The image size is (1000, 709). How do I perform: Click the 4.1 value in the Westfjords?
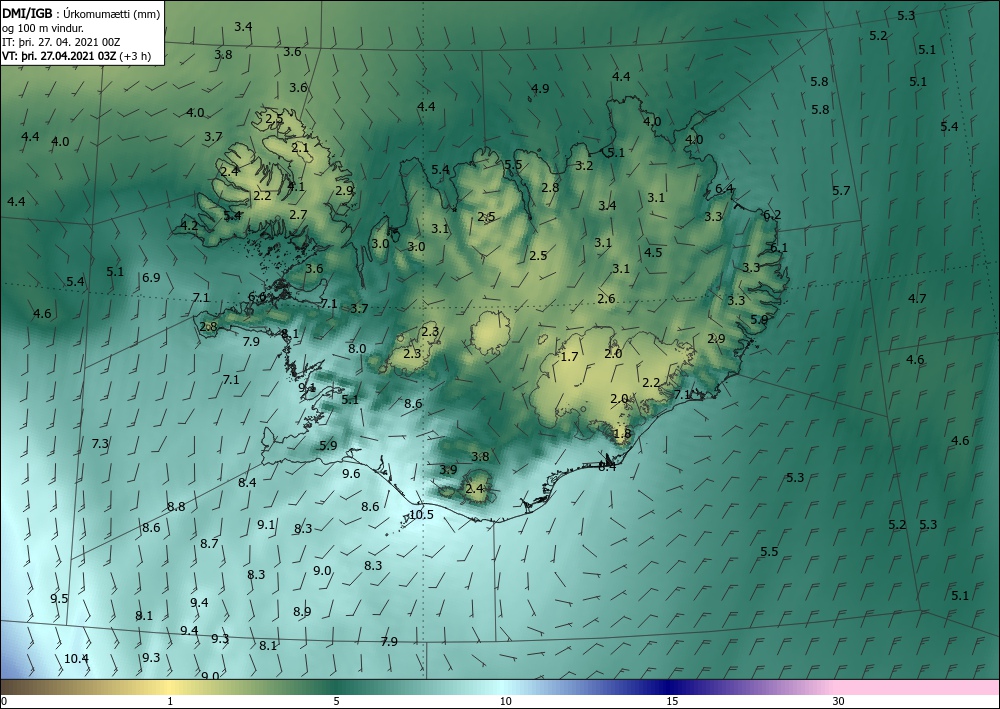[x=296, y=187]
